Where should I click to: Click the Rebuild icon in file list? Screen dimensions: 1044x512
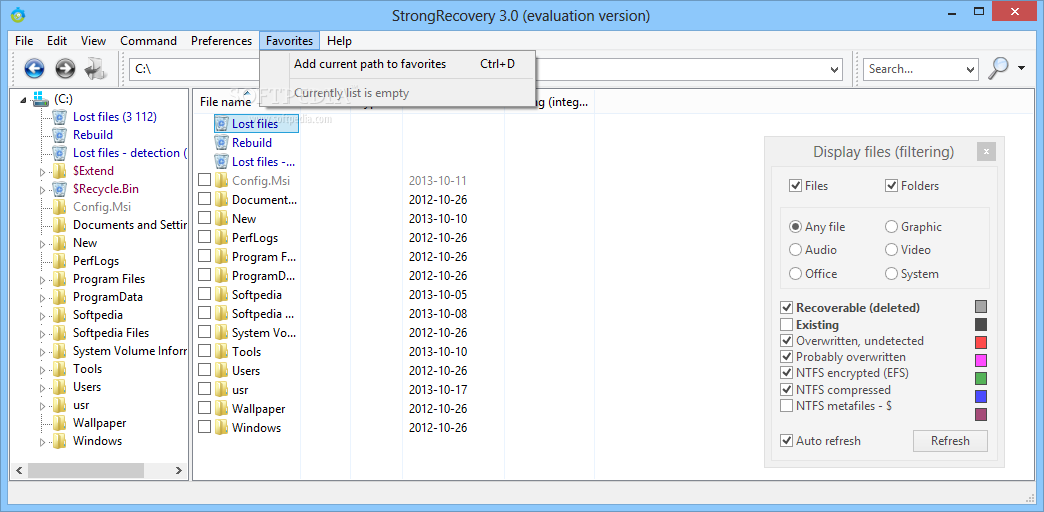(x=222, y=142)
